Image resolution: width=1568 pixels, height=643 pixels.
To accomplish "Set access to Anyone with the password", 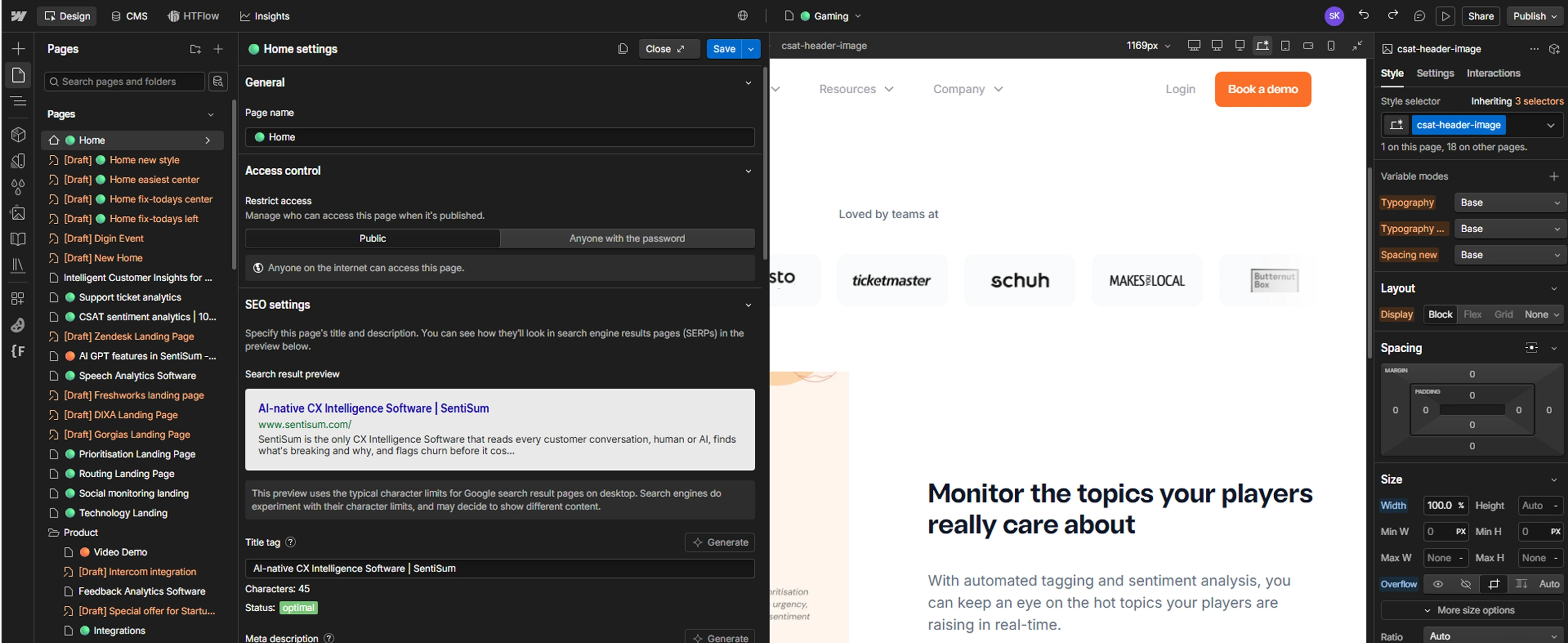I will pyautogui.click(x=627, y=238).
